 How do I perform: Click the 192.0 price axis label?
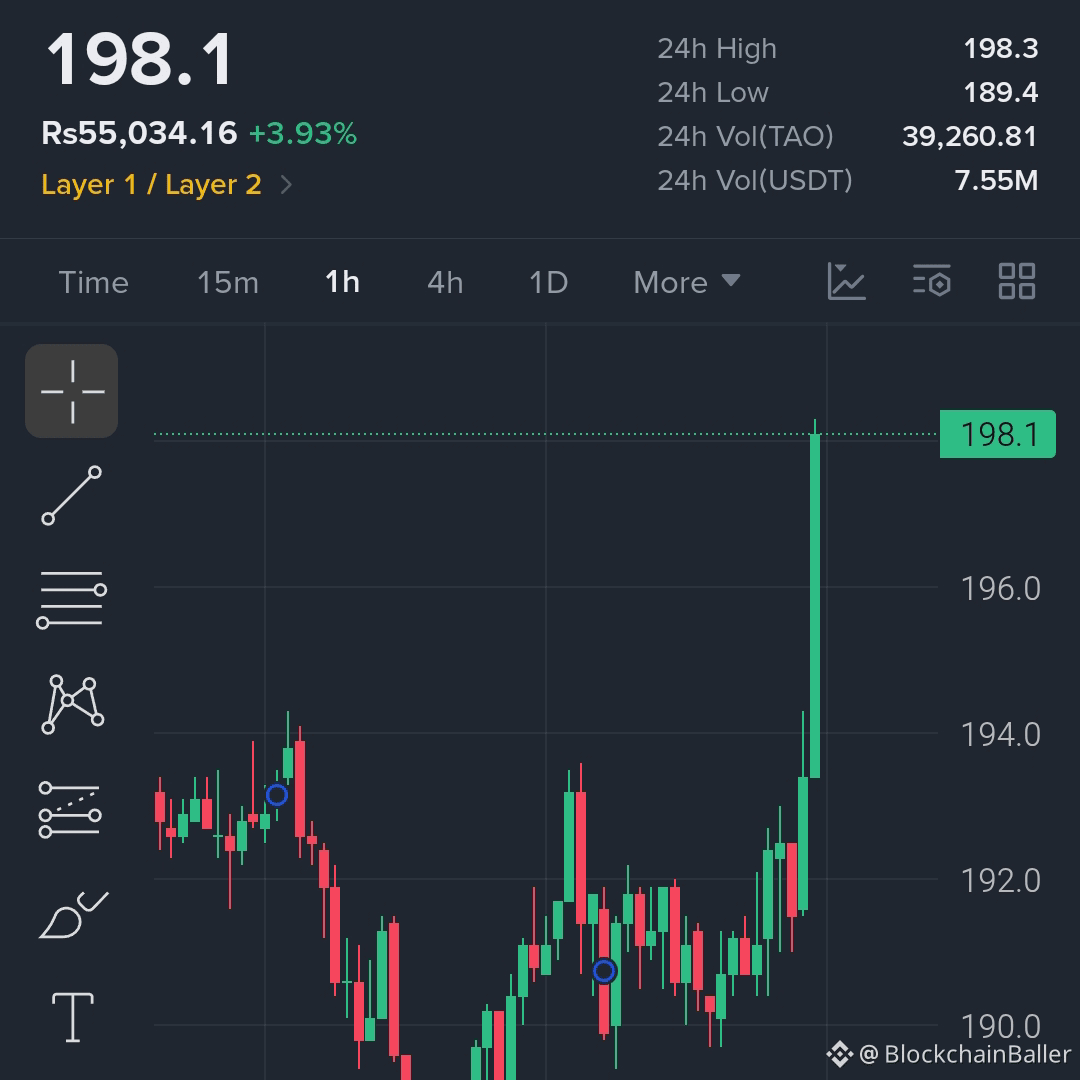tap(1000, 881)
